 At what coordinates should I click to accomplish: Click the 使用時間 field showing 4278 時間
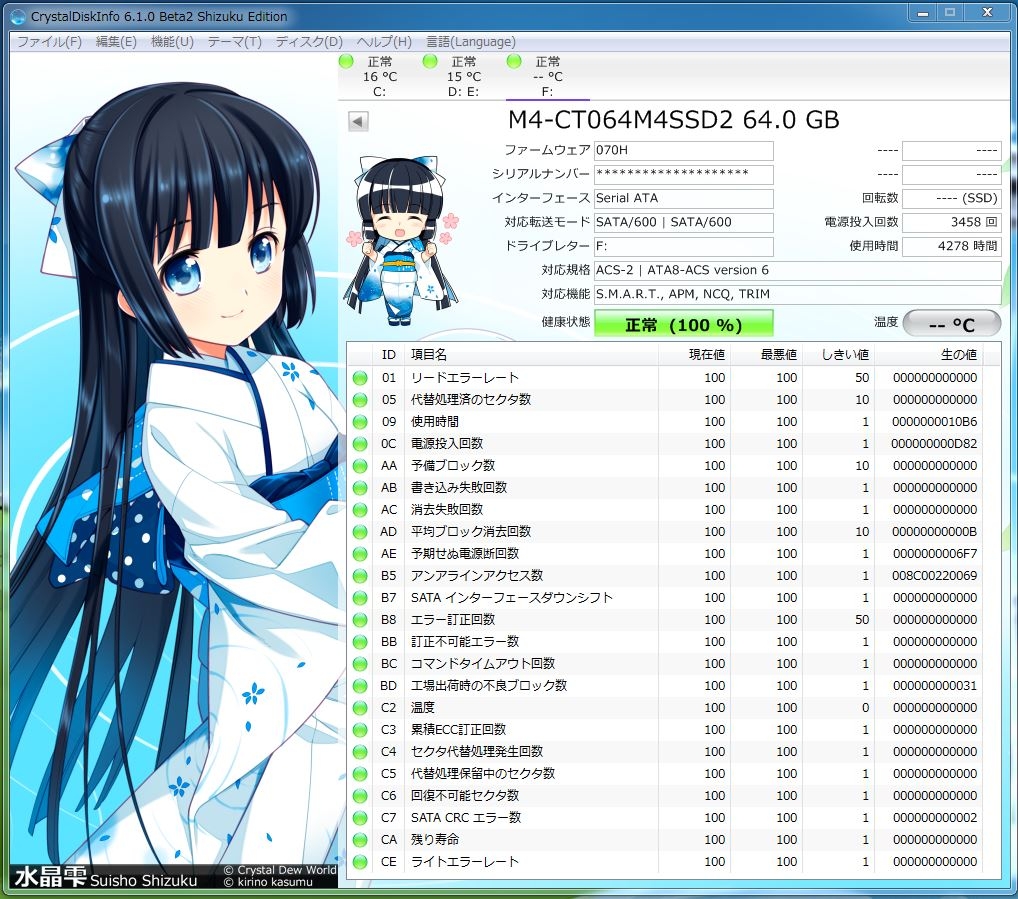(x=952, y=247)
